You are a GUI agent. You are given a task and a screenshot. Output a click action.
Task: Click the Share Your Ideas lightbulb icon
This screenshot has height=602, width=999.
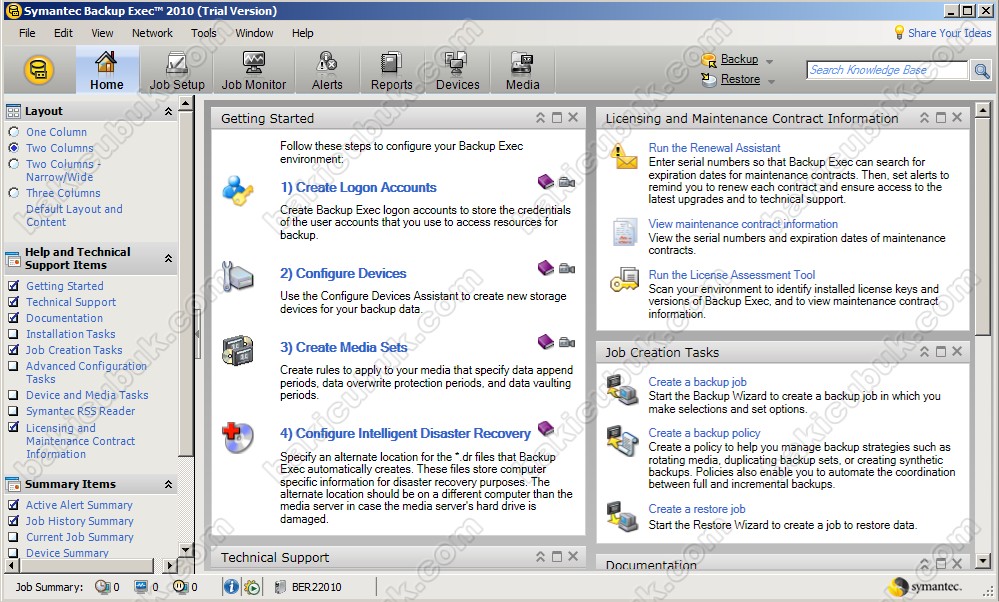coord(899,32)
